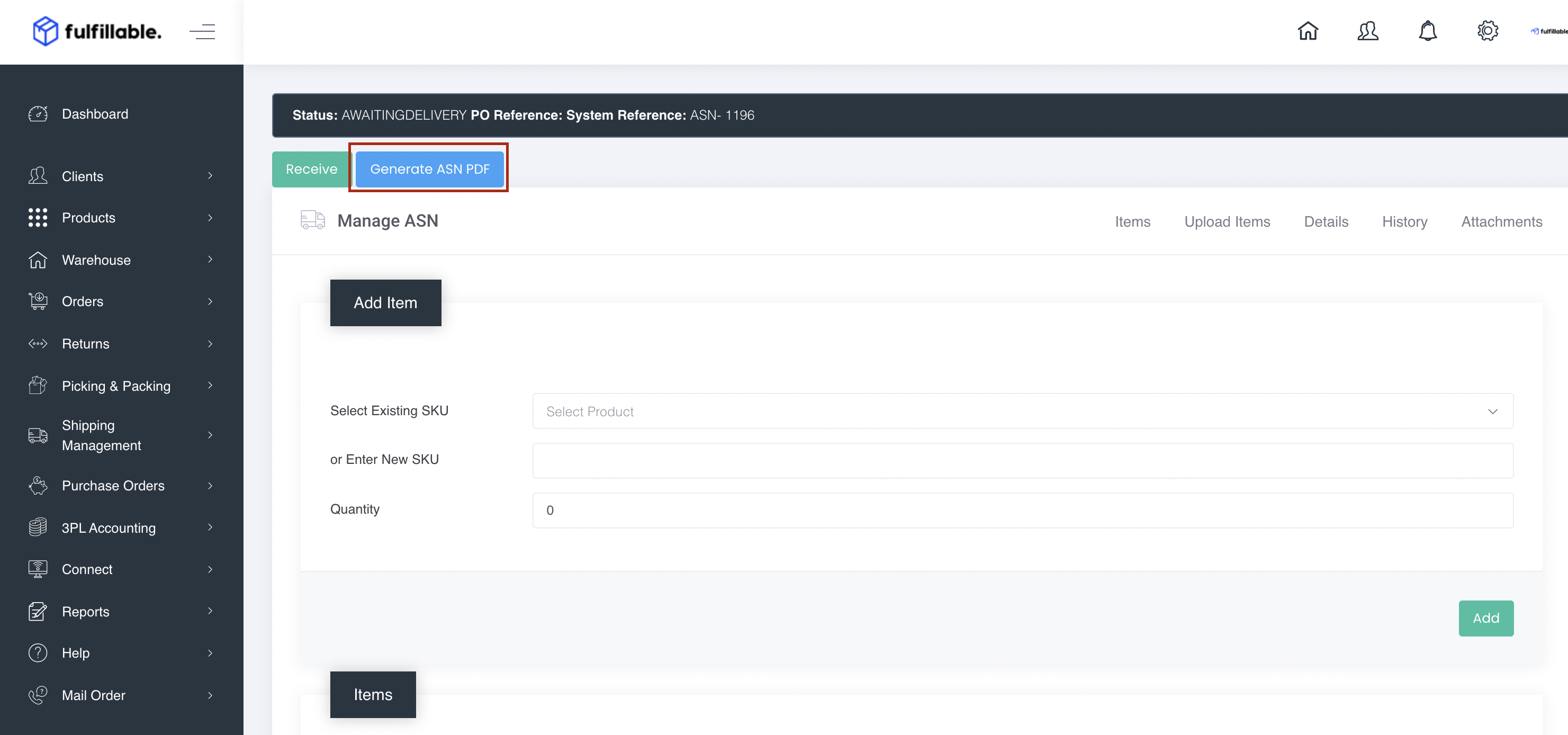
Task: Click the Reports notepad icon
Action: coord(38,612)
